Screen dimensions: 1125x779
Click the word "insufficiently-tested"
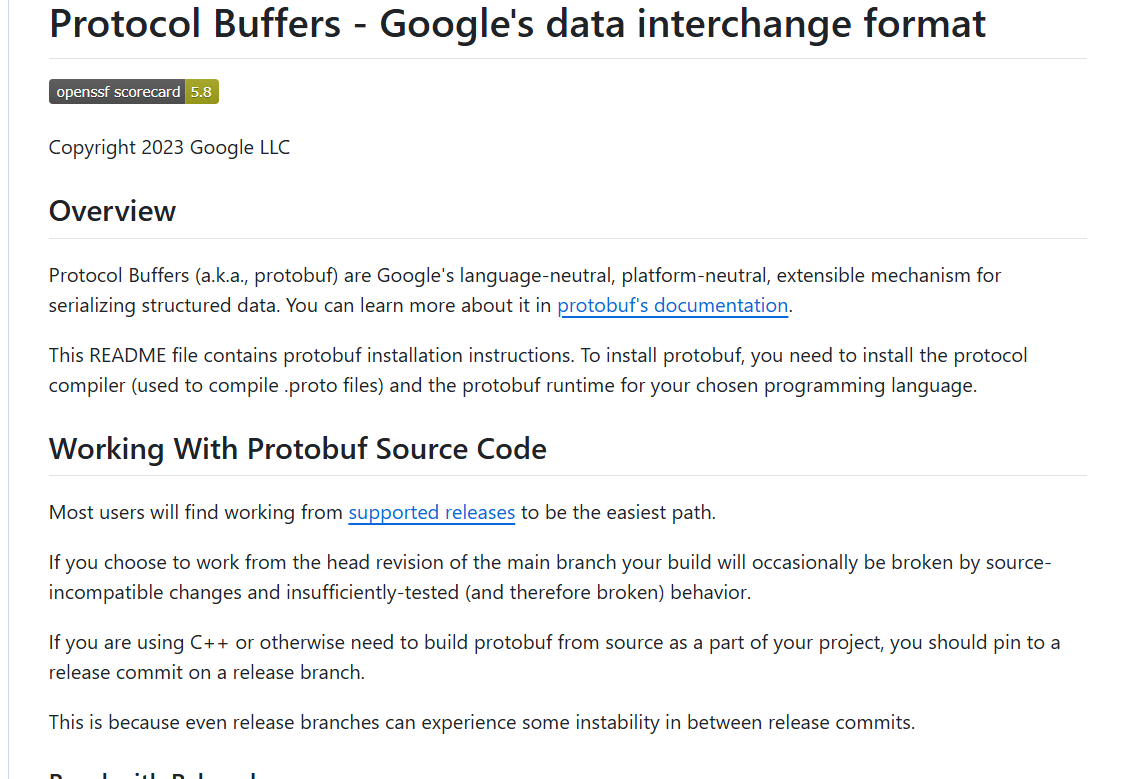tap(372, 593)
